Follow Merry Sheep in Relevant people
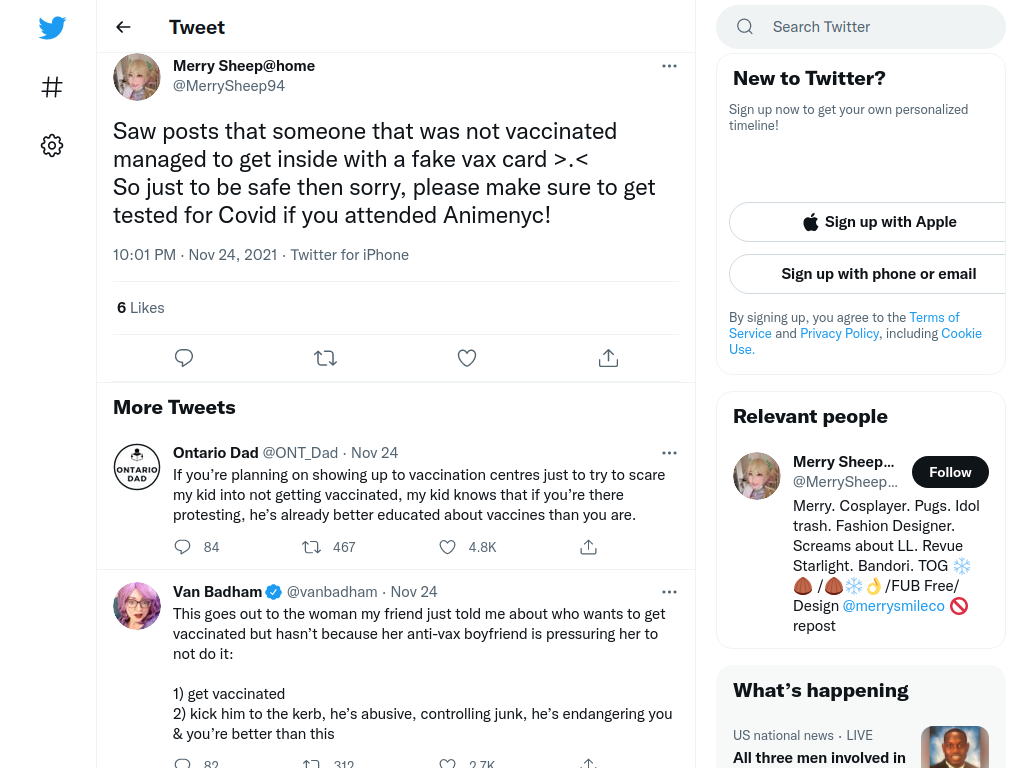 click(950, 472)
